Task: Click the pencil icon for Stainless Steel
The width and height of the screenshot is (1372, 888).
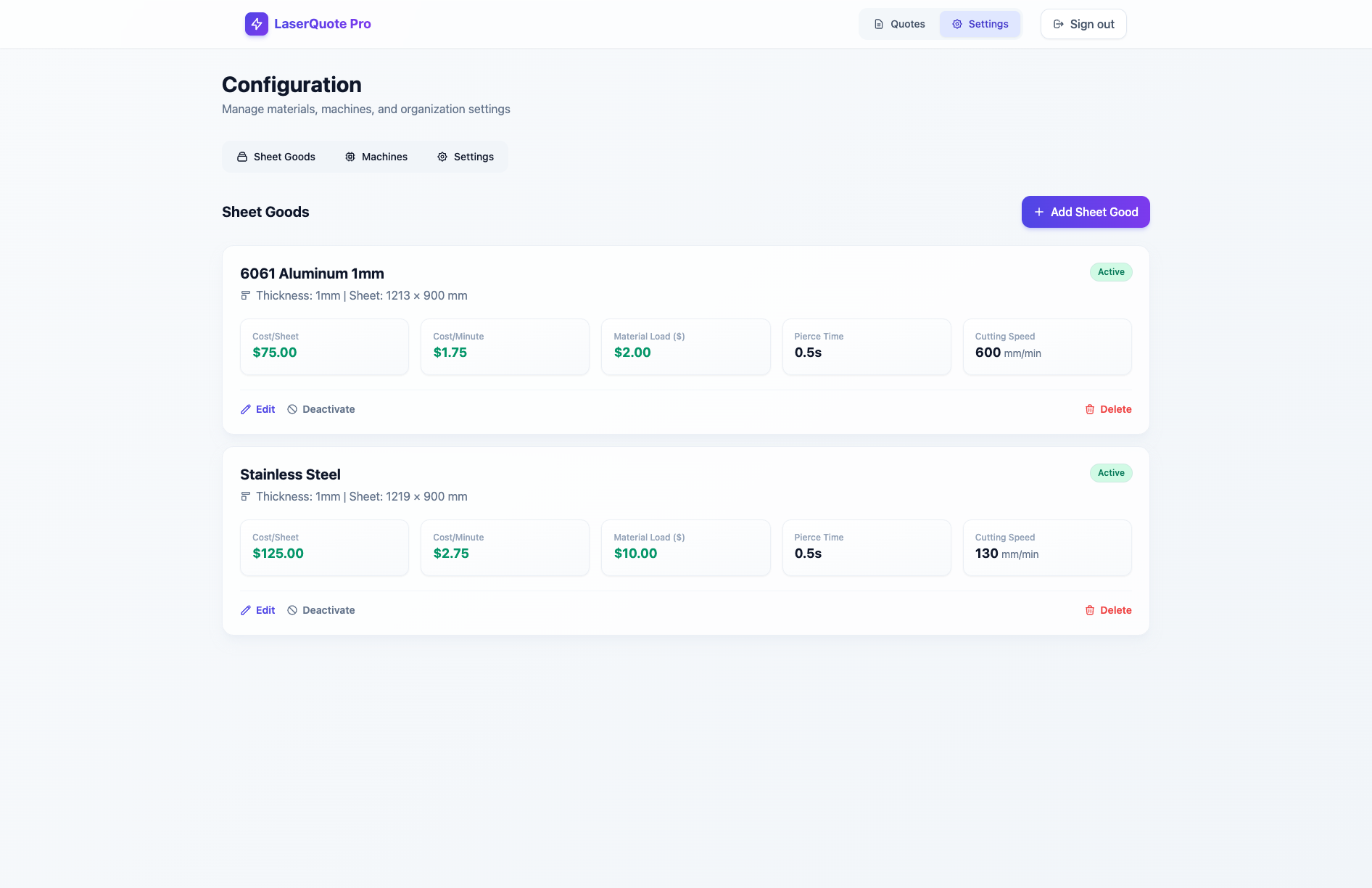Action: pos(246,610)
